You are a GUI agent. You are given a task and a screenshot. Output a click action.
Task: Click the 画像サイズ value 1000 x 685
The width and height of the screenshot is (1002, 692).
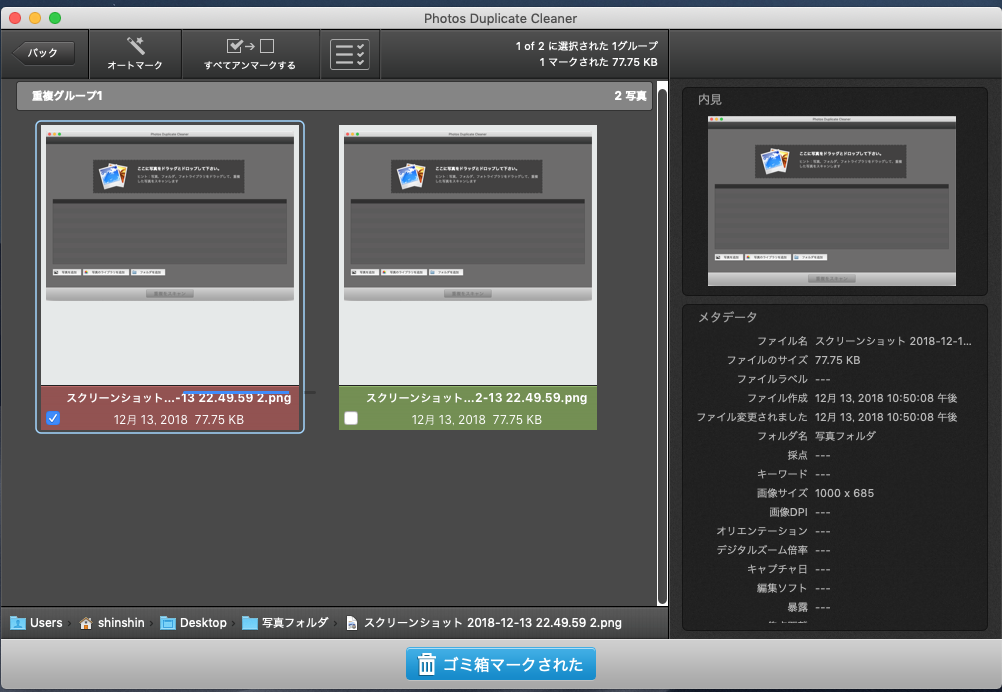point(844,493)
